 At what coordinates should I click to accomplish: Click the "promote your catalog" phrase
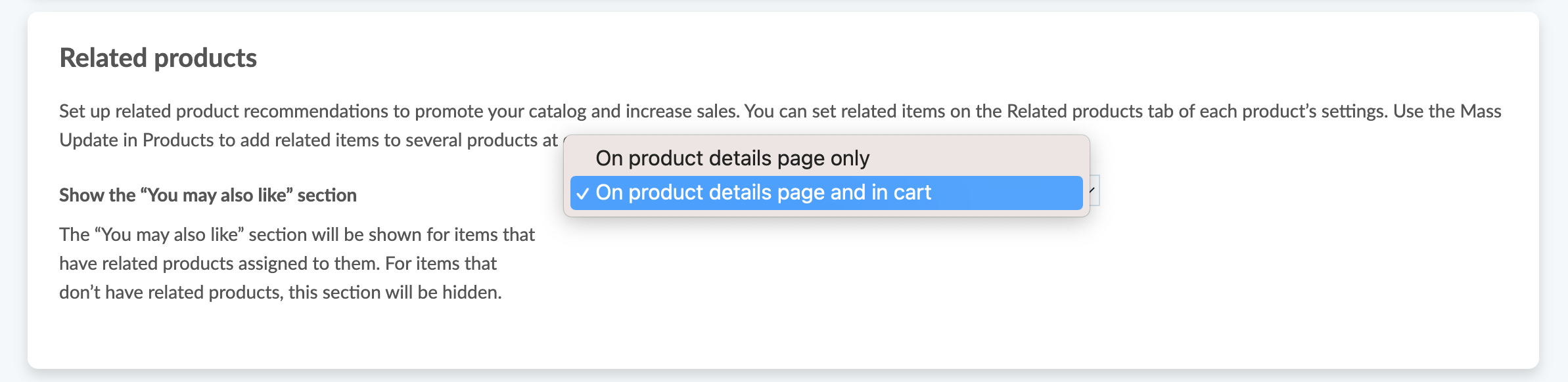(500, 111)
